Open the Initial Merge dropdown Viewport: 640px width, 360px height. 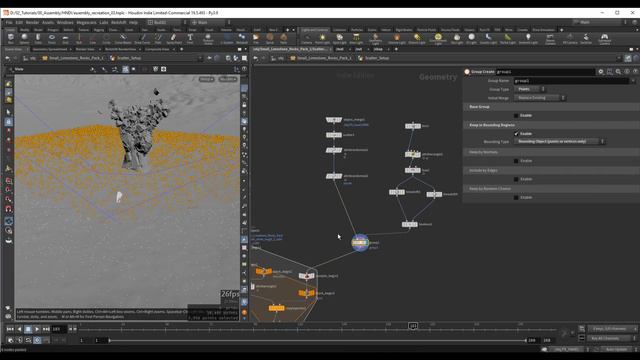click(540, 98)
